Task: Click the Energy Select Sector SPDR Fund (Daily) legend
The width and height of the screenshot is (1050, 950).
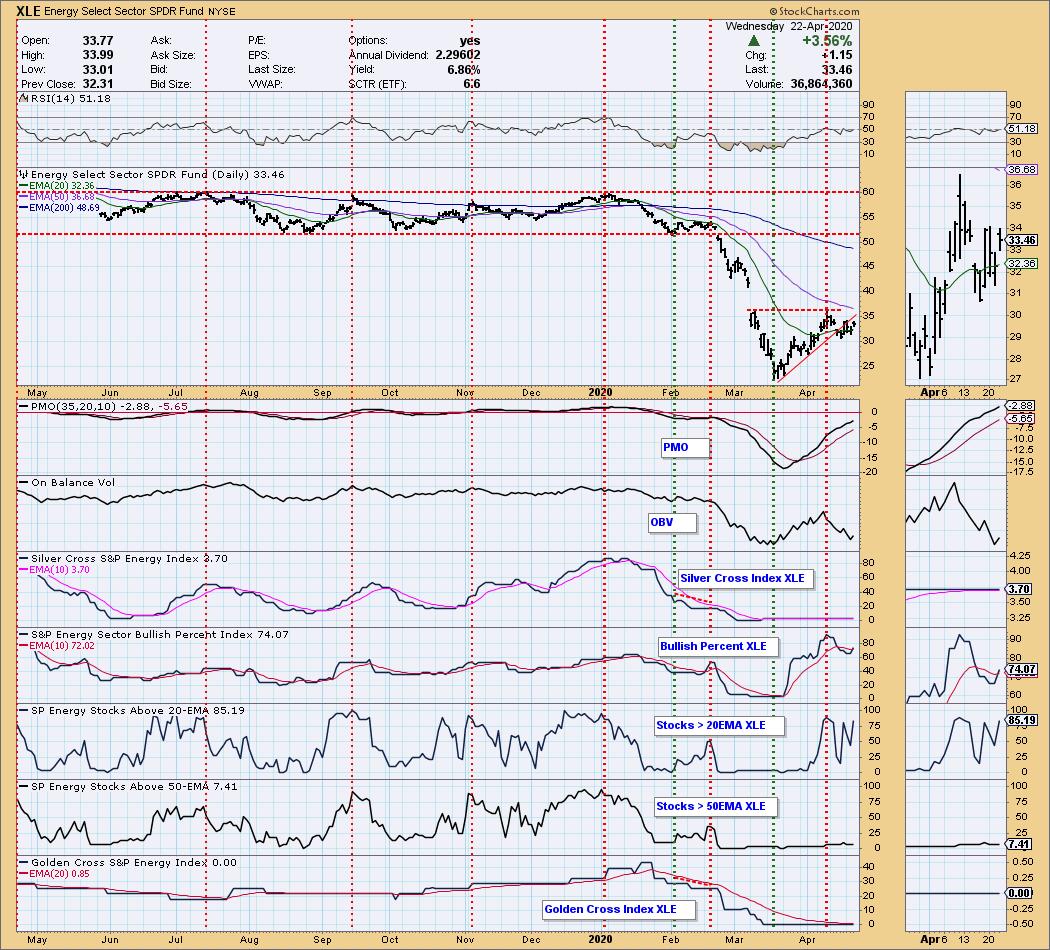Action: coord(157,175)
